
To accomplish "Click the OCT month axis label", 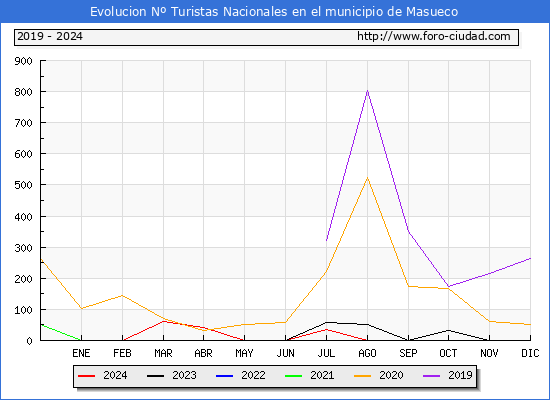I will 448,353.
